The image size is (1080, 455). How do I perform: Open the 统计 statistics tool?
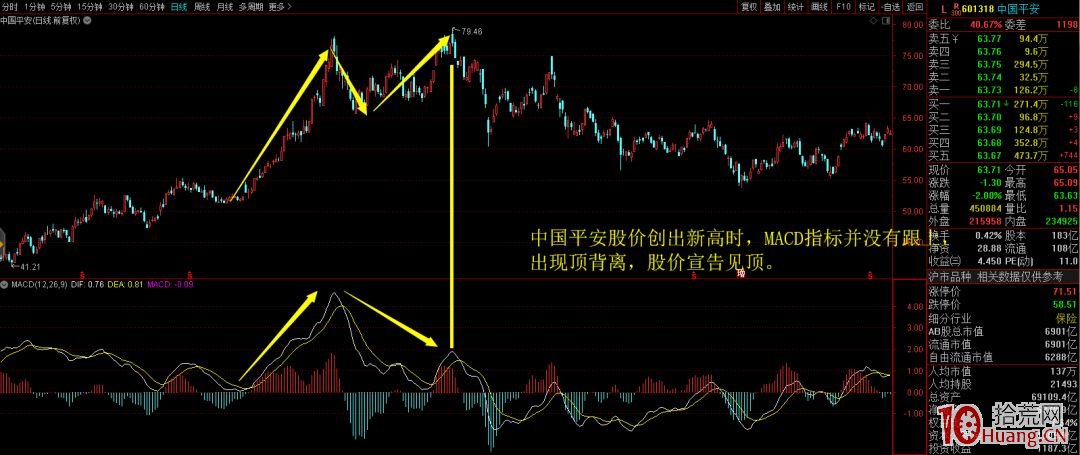796,7
